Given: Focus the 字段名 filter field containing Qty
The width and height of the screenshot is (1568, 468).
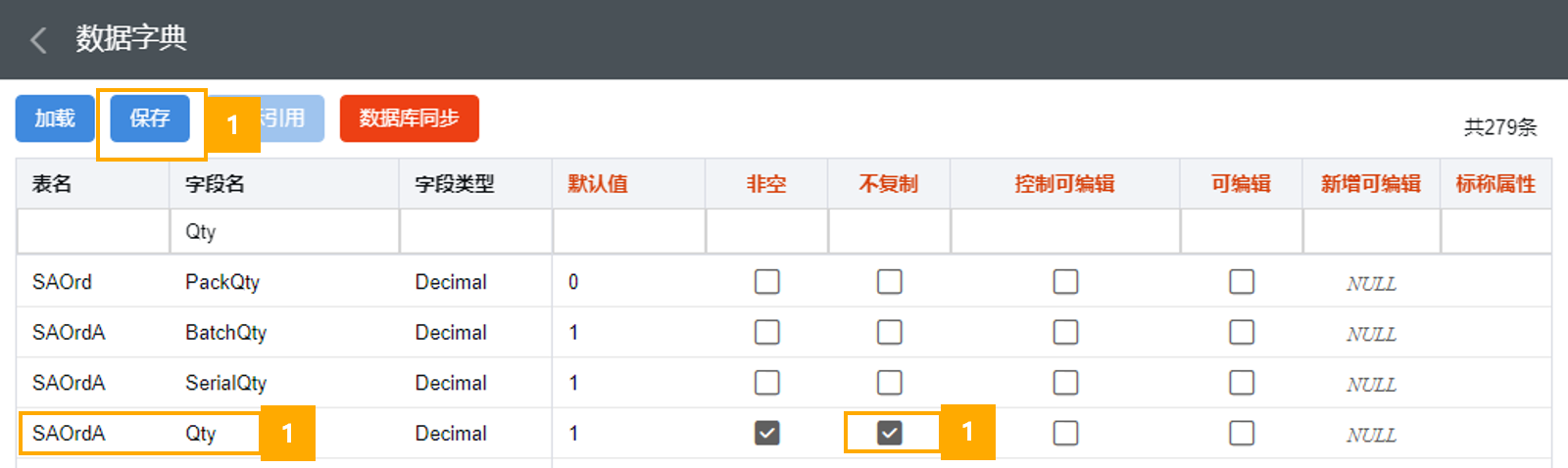Looking at the screenshot, I should pyautogui.click(x=284, y=232).
